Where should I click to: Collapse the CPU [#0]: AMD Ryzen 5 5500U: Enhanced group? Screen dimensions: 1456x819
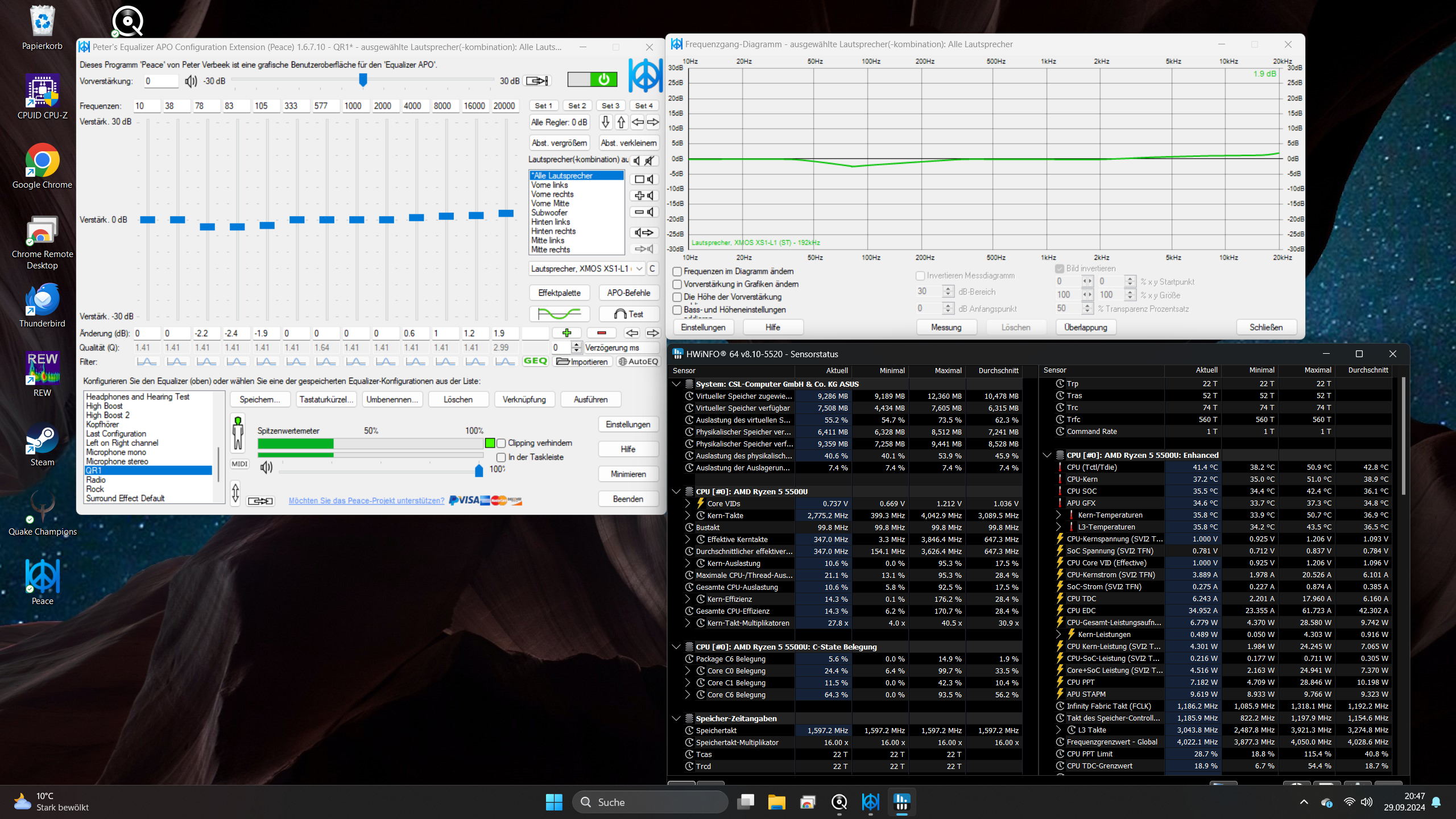(1047, 455)
